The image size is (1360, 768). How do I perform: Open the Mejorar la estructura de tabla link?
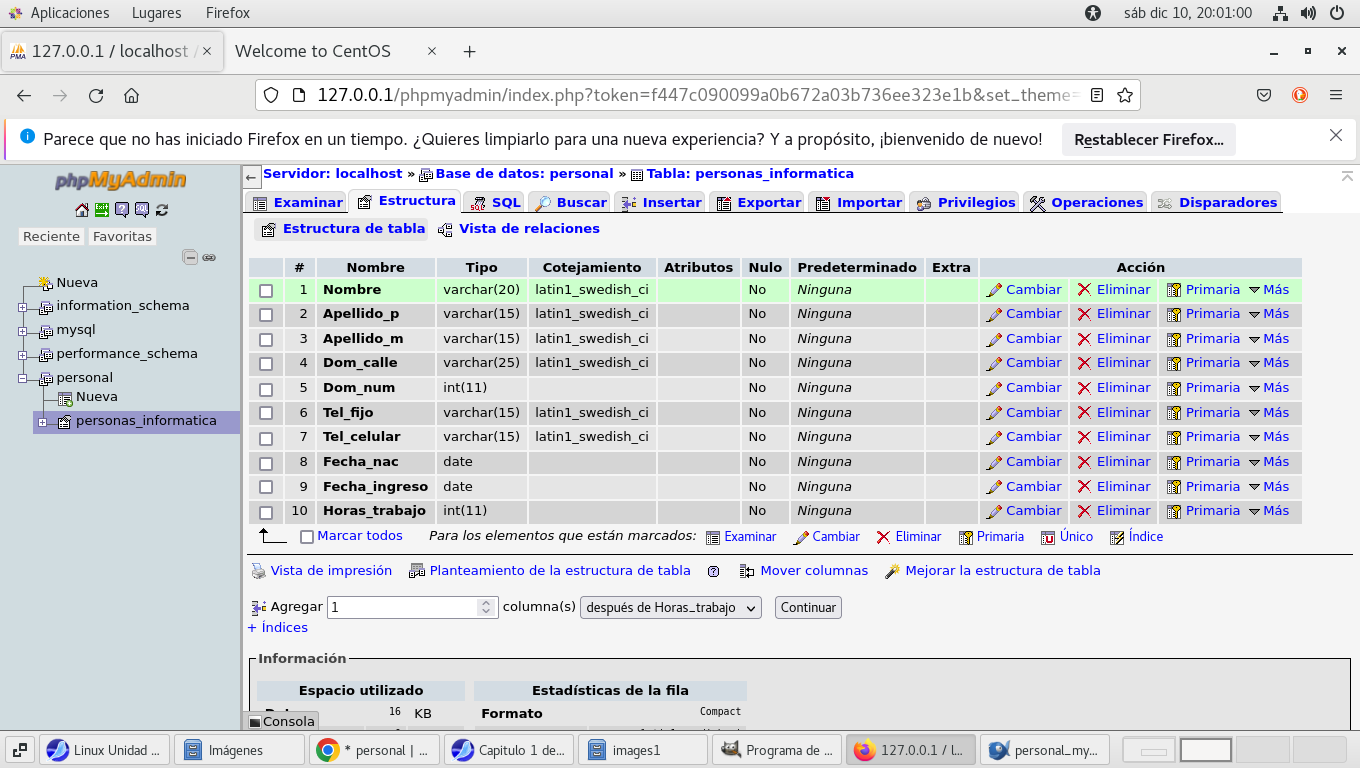click(1002, 571)
